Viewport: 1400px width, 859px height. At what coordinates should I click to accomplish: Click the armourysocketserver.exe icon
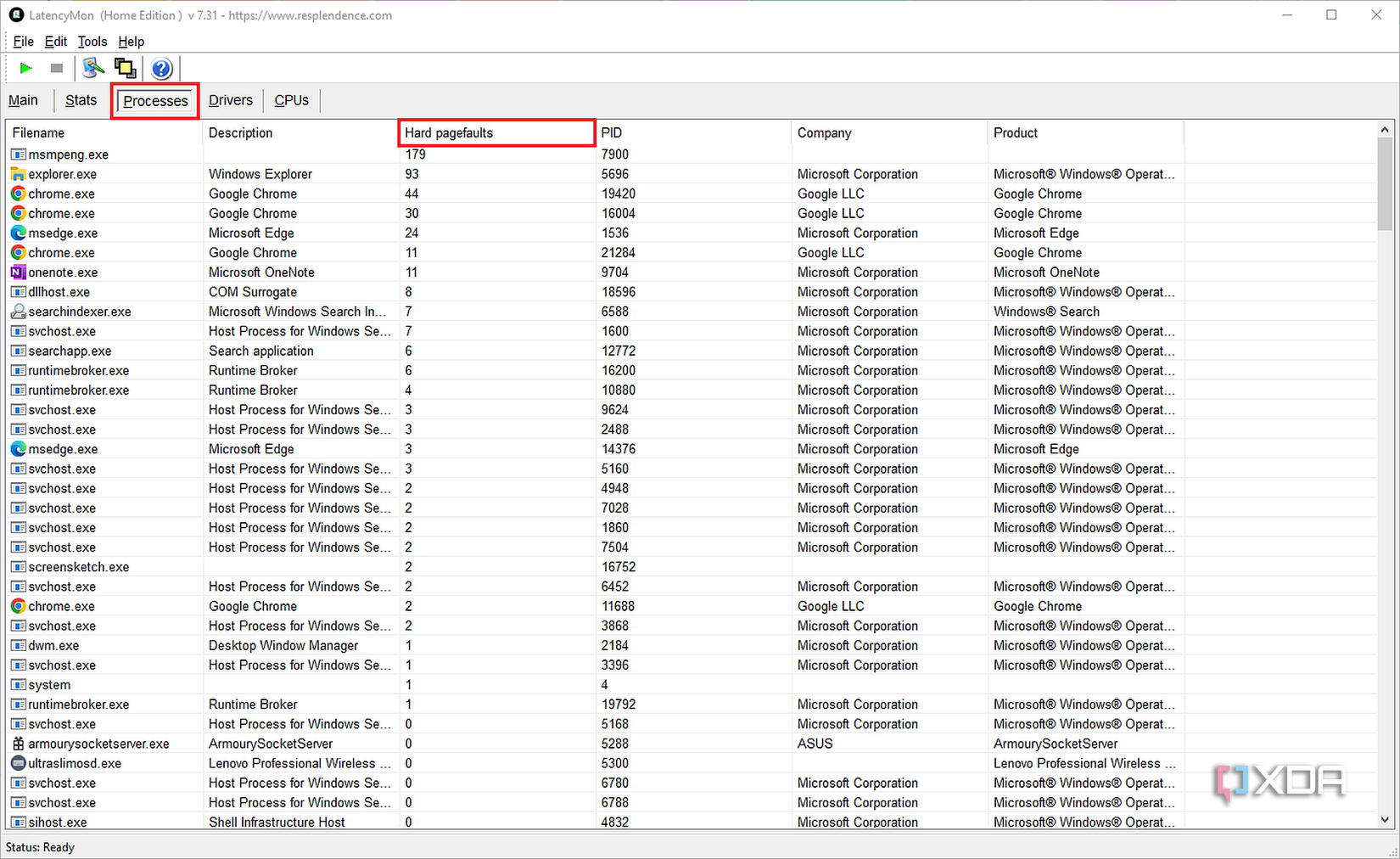pyautogui.click(x=18, y=744)
